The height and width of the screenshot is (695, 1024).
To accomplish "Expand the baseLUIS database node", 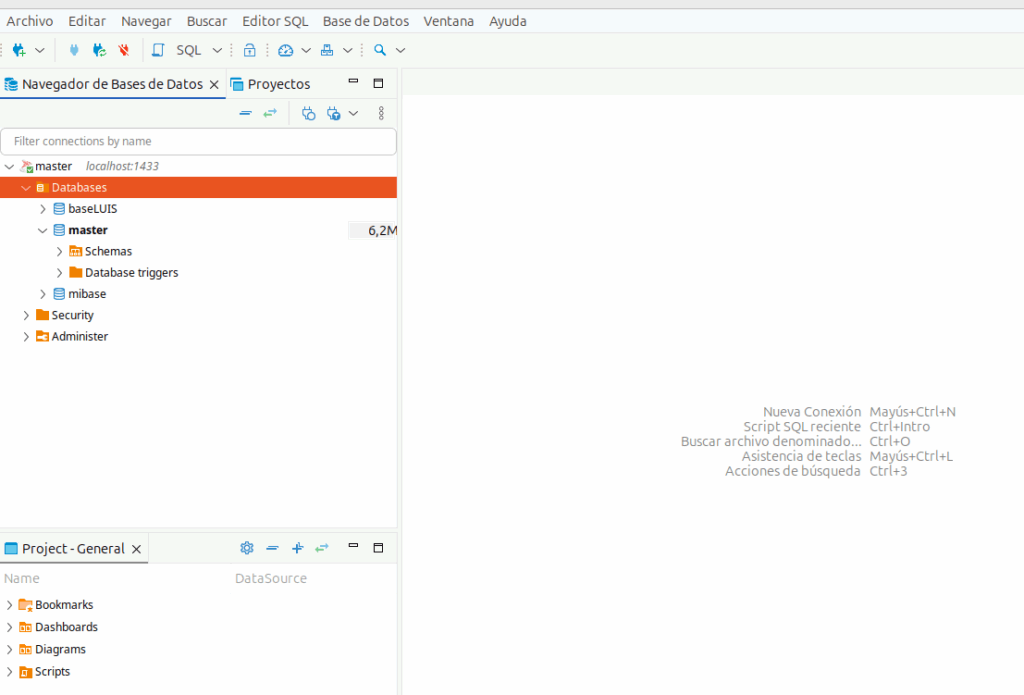I will [x=43, y=209].
